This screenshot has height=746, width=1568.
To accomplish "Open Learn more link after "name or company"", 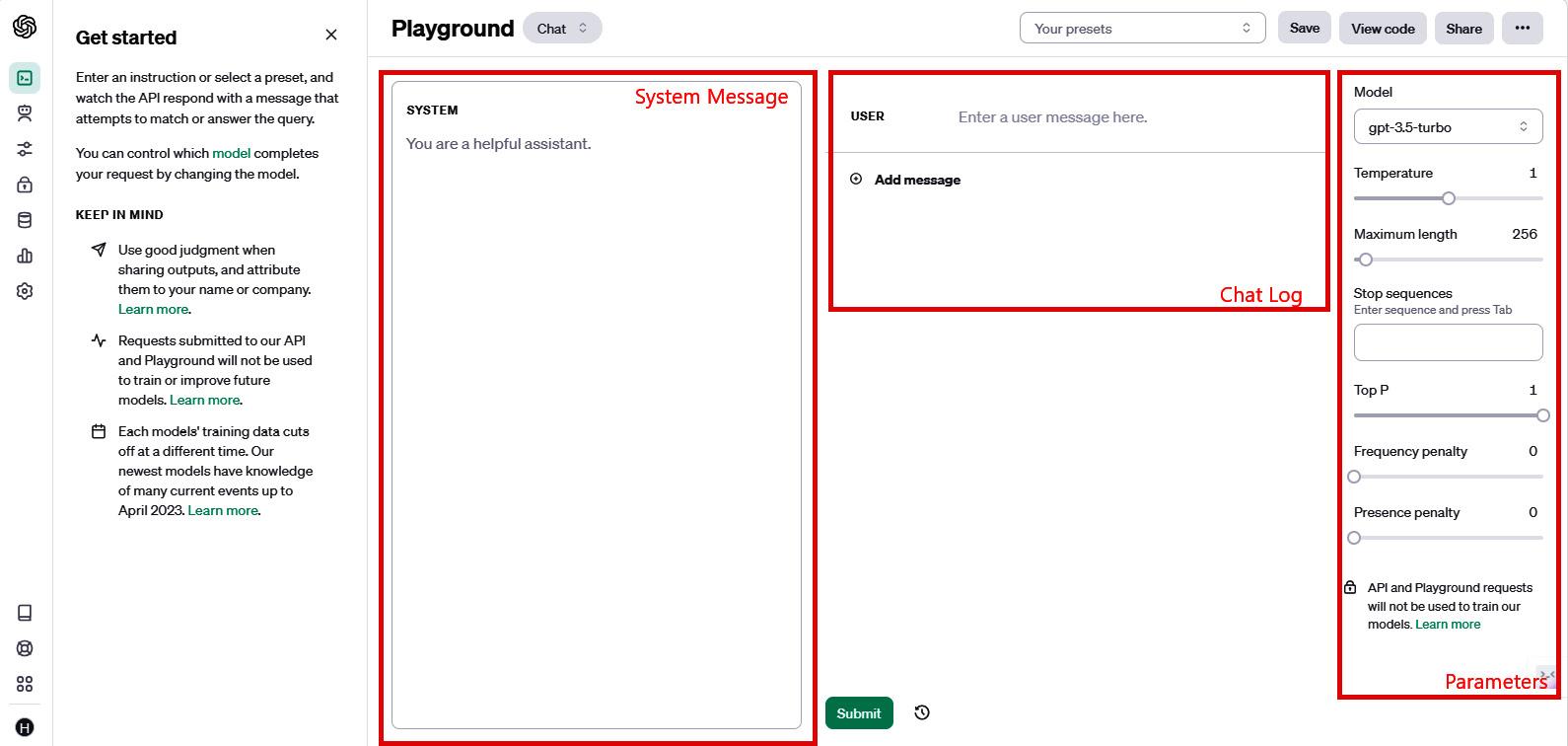I will 153,309.
